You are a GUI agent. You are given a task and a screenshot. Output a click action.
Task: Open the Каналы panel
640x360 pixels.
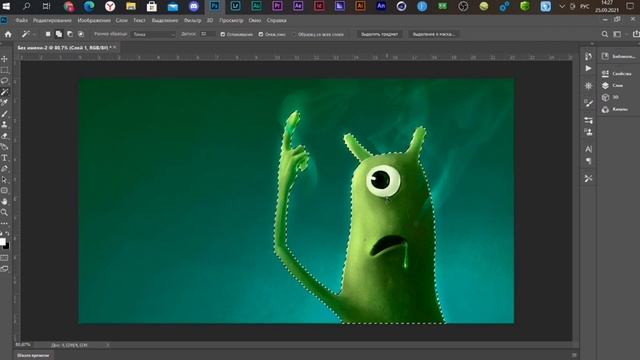[x=615, y=109]
